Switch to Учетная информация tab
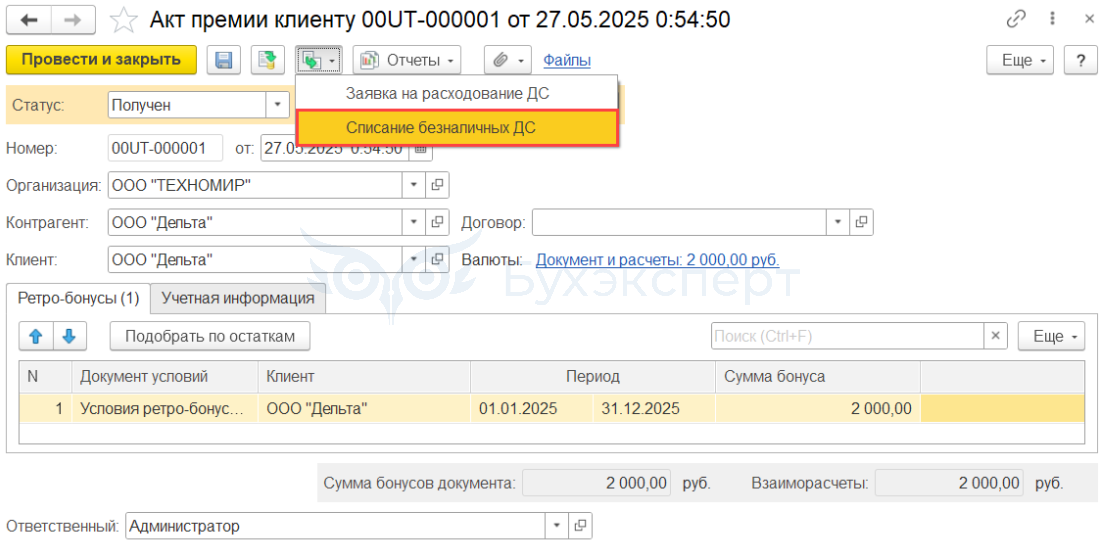The image size is (1100, 552). coord(238,297)
